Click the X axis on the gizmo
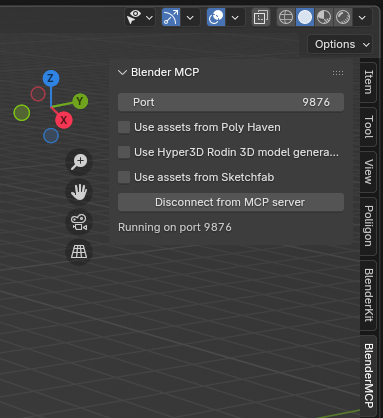Viewport: 383px width, 418px height. point(64,120)
